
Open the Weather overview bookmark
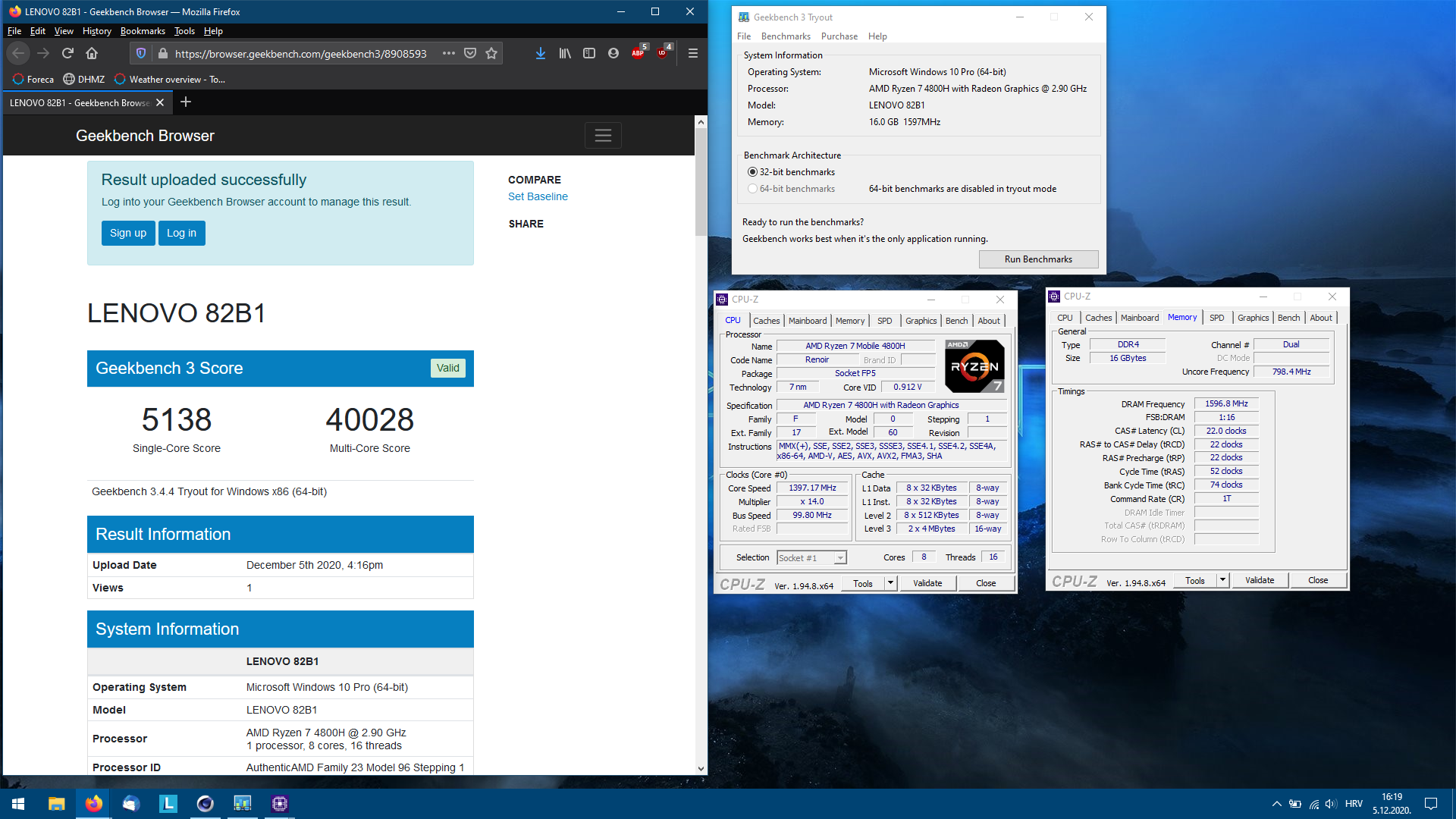170,79
